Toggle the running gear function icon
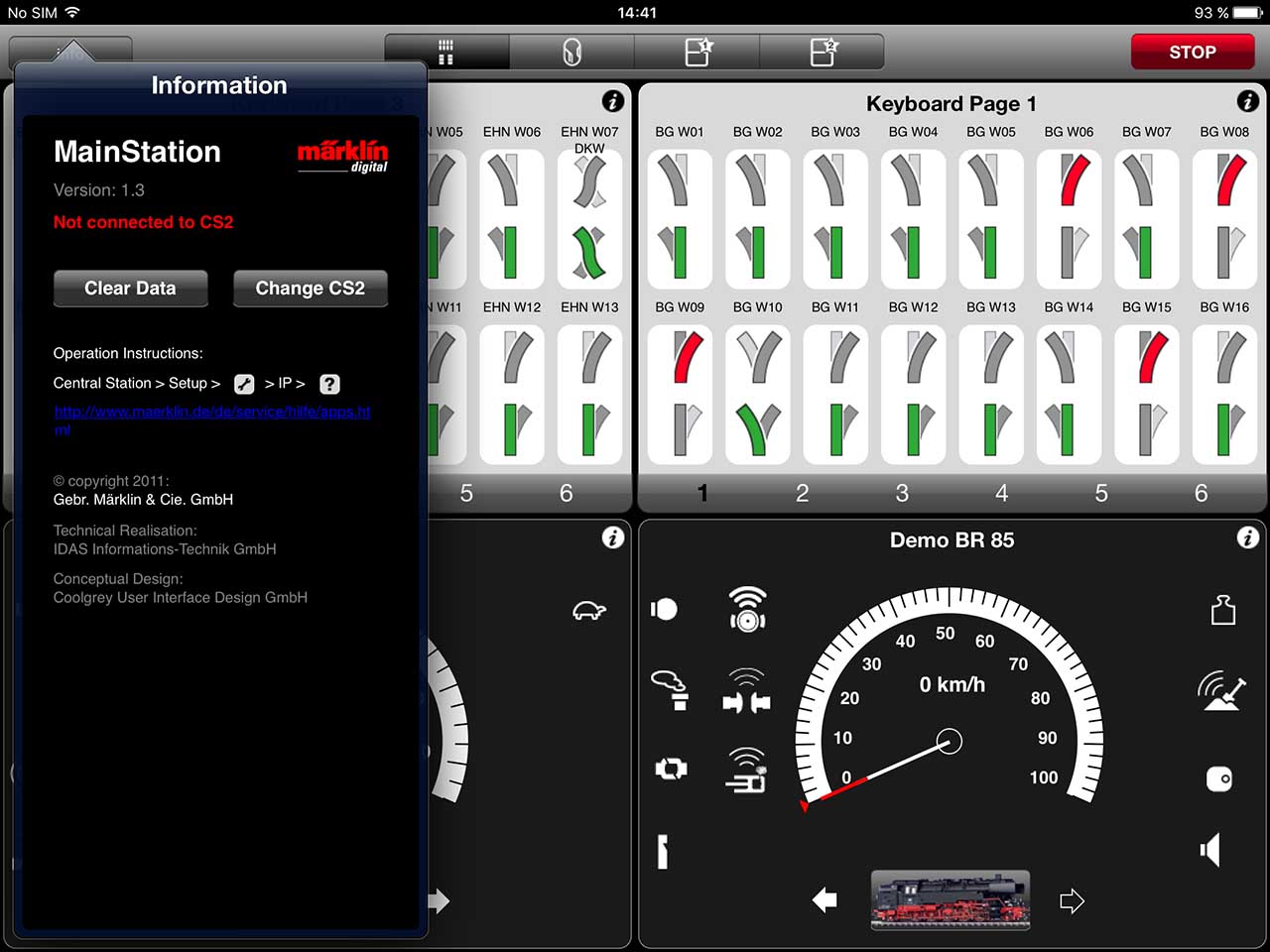The image size is (1270, 952). (x=671, y=769)
